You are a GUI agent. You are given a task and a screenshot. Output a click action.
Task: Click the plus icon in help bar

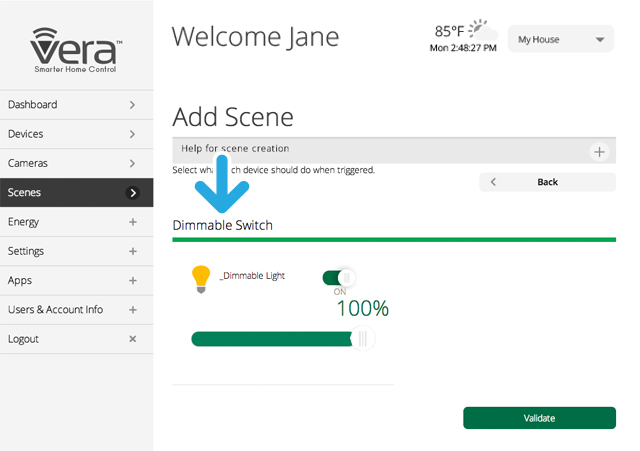click(599, 152)
